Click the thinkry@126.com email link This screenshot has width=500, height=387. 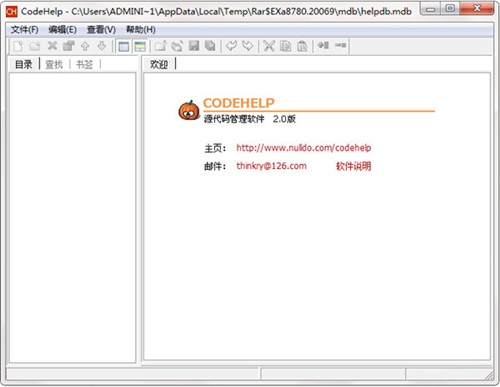[x=271, y=166]
